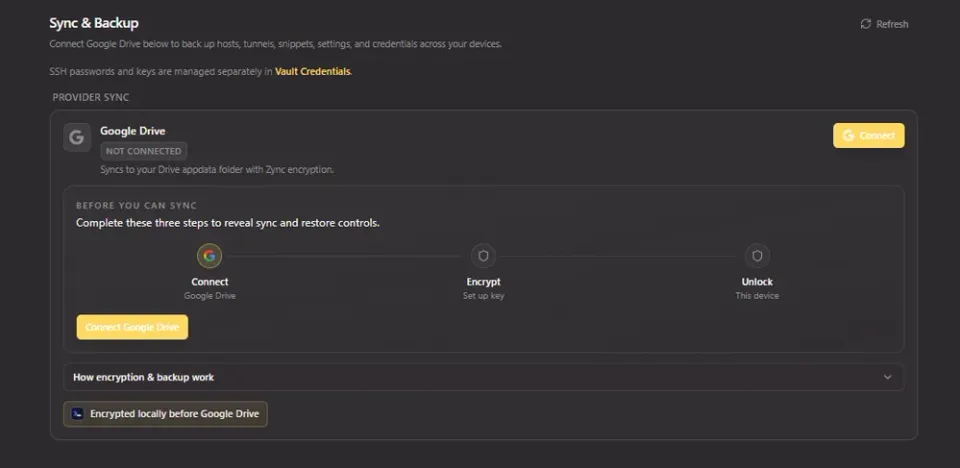The height and width of the screenshot is (468, 960).
Task: Click the yellow Connect button beside Google Drive
Action: click(868, 135)
